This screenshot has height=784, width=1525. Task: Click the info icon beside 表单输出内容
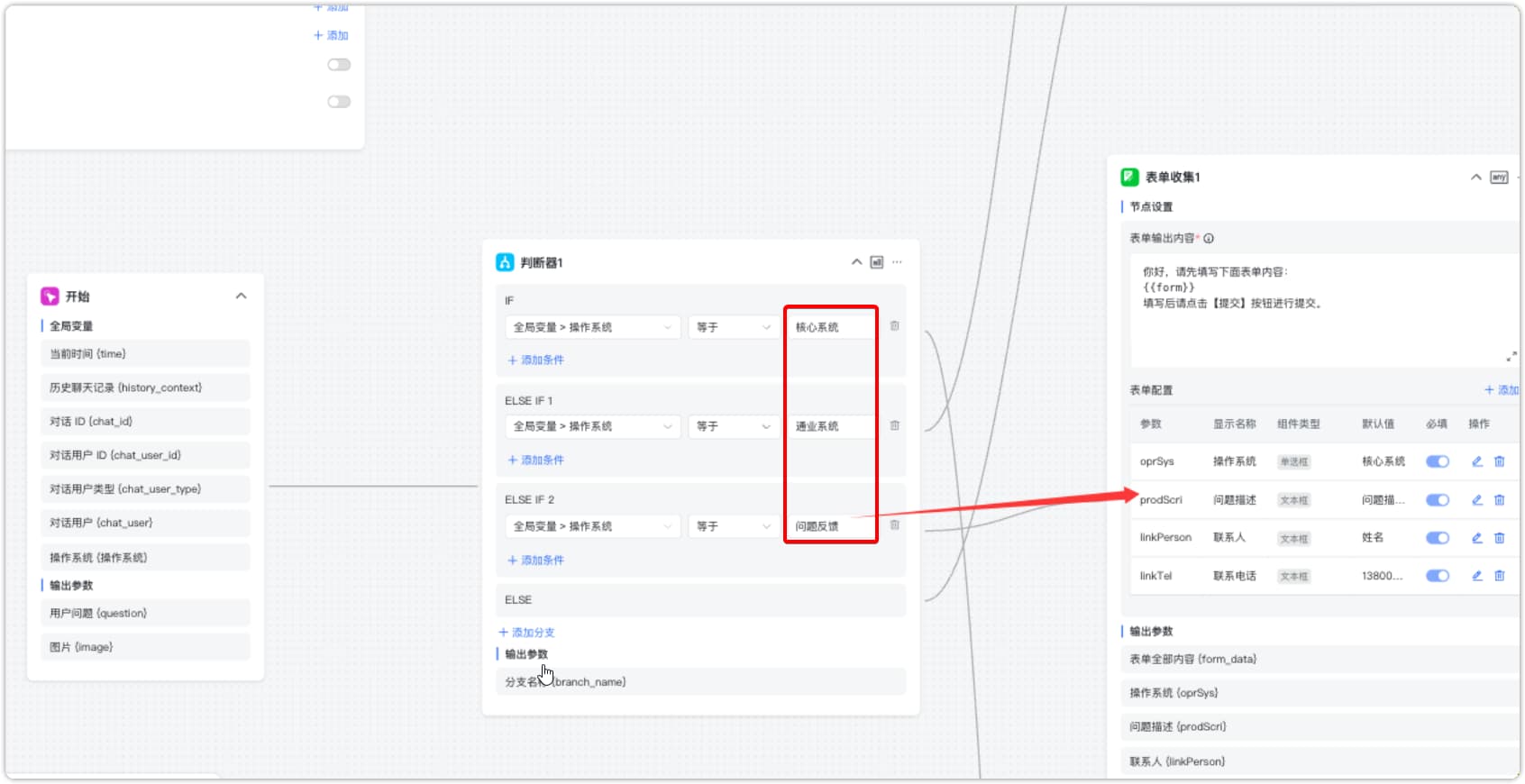1209,239
